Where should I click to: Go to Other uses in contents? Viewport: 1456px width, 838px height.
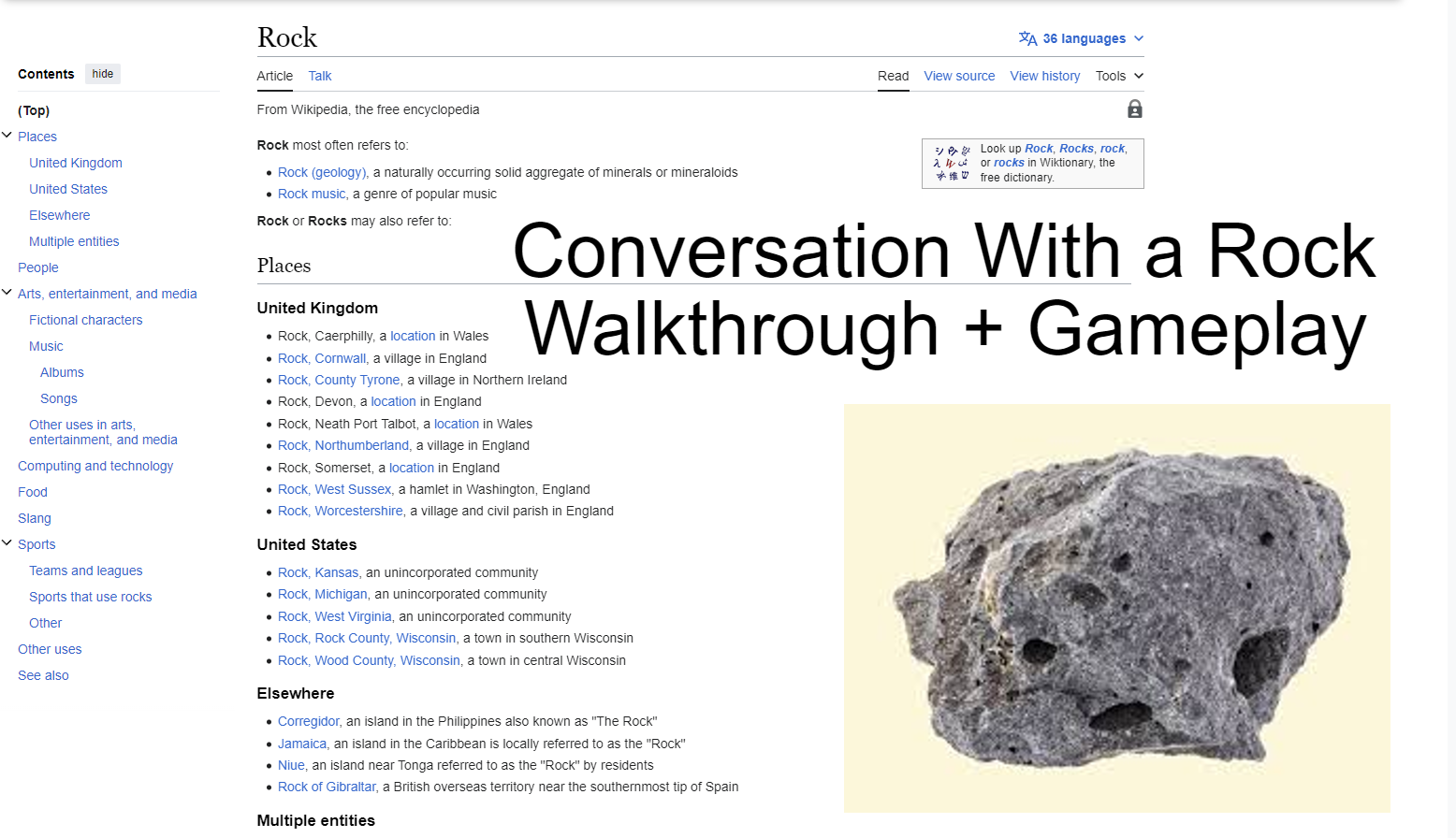(50, 649)
